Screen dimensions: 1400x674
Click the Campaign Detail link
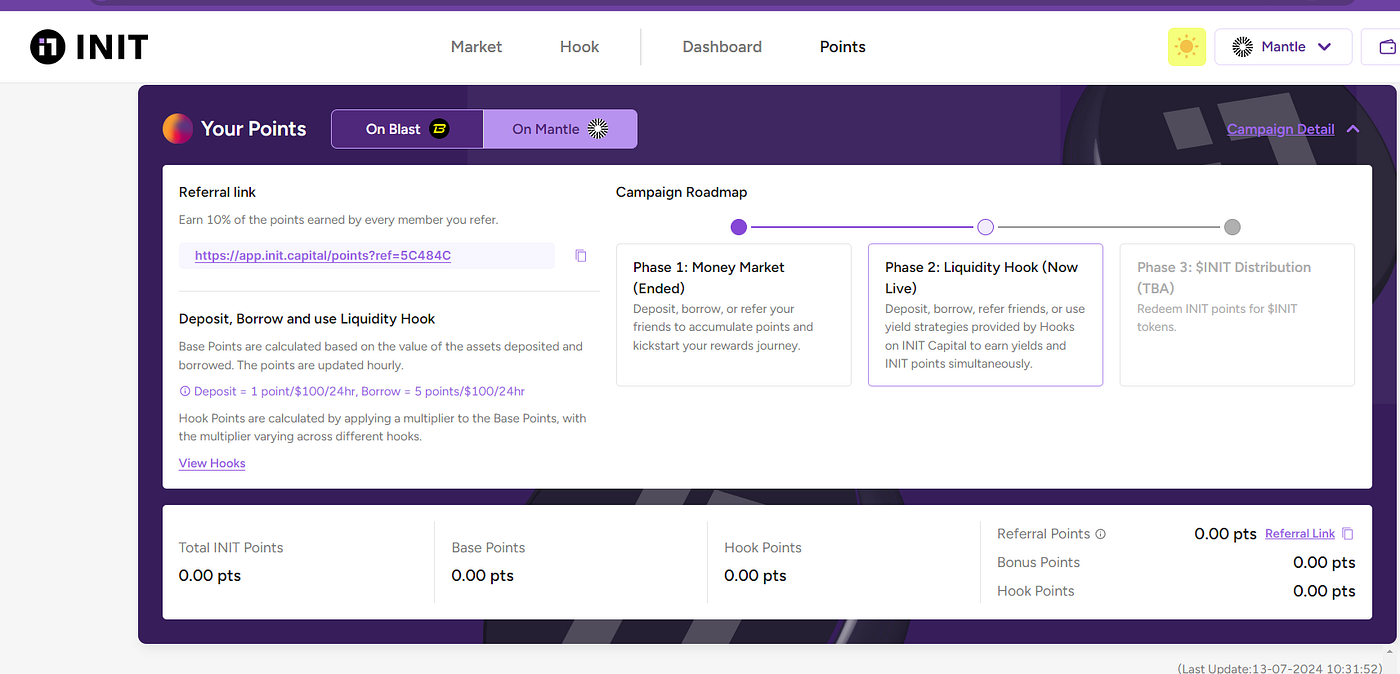1280,129
